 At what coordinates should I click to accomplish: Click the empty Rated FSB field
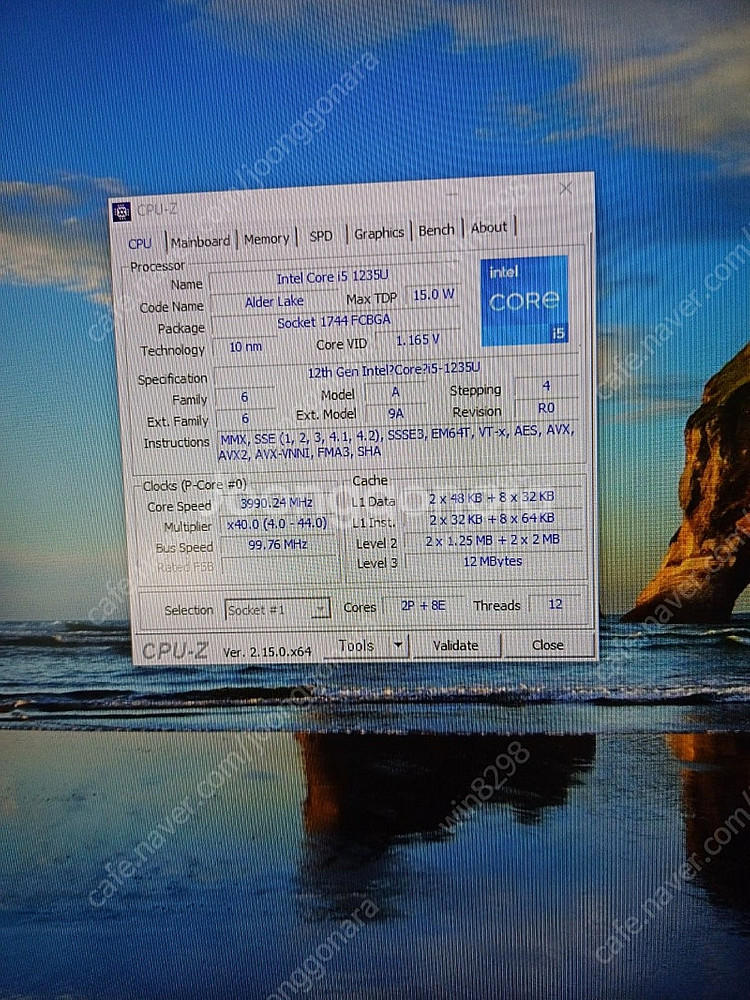(279, 566)
